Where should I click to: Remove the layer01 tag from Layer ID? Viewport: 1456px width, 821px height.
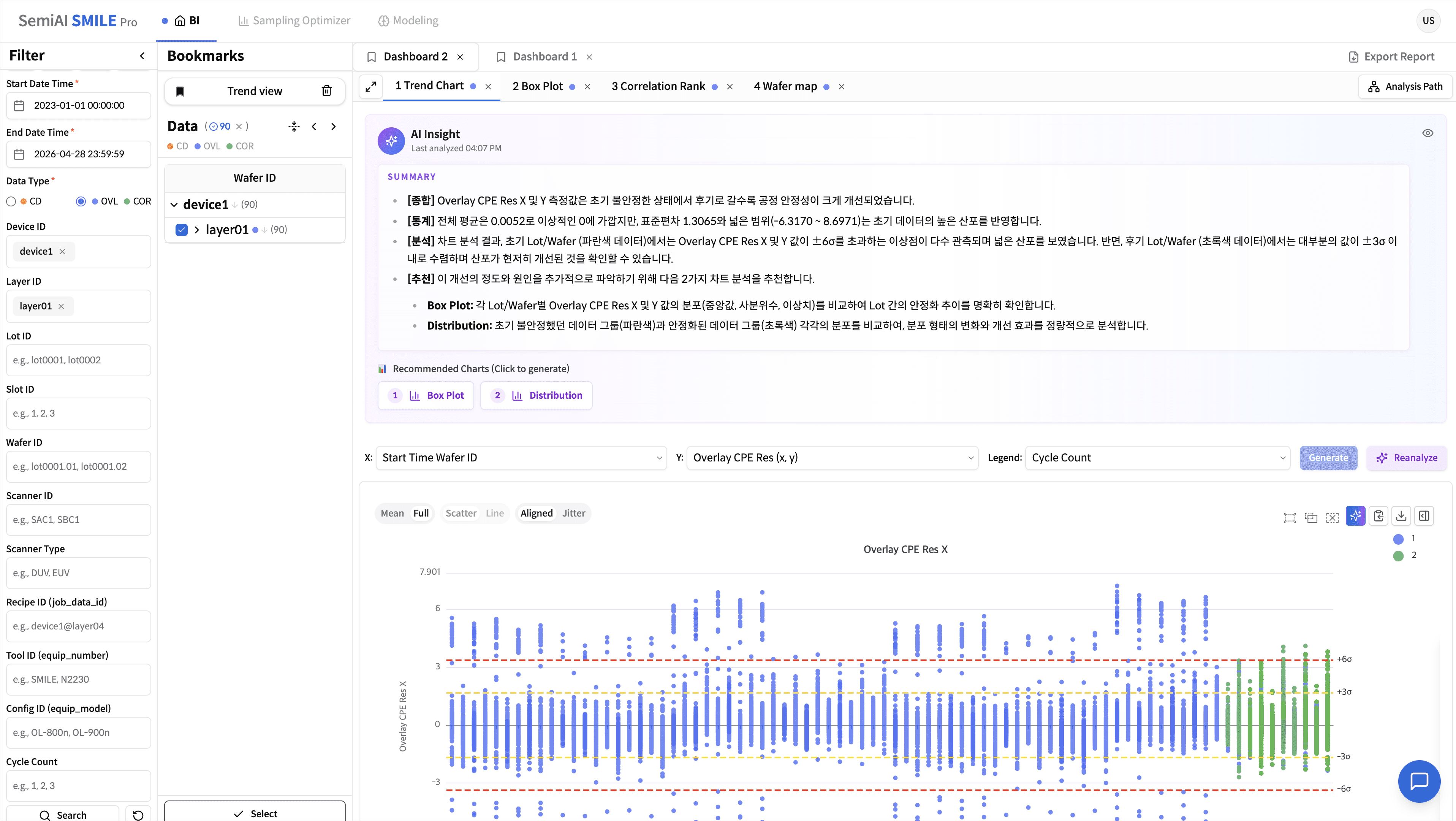(x=61, y=306)
